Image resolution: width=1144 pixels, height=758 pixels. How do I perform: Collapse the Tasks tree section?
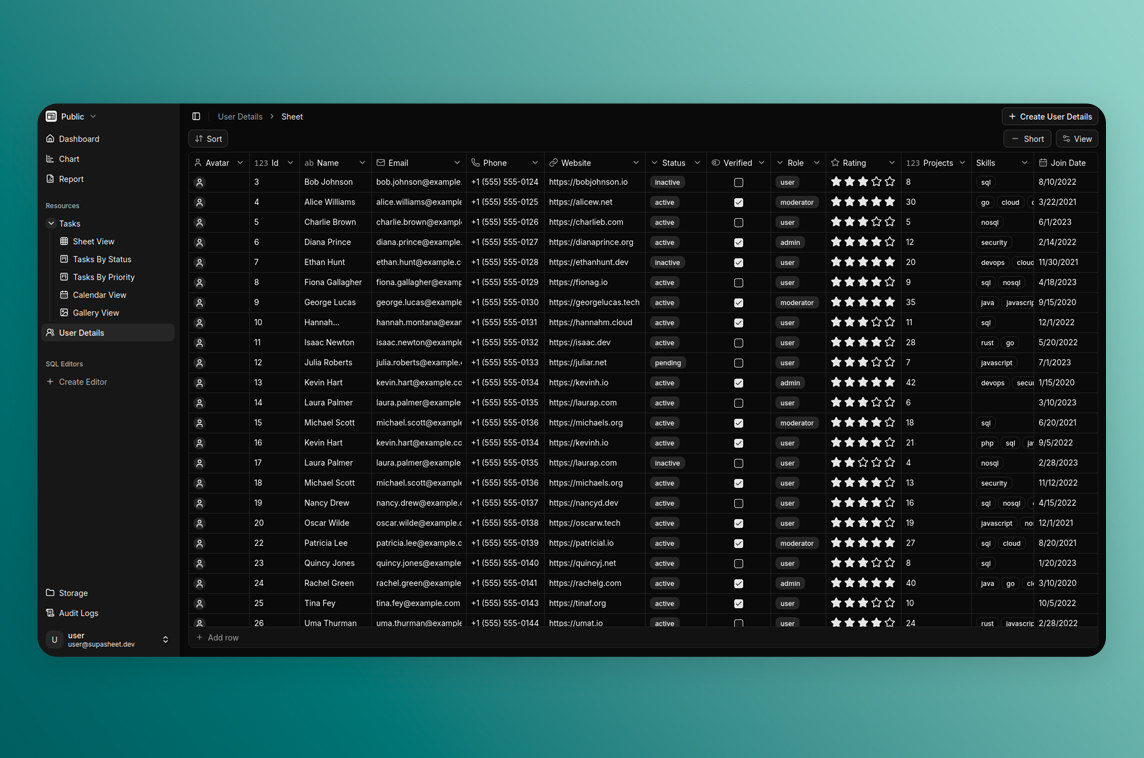point(51,224)
